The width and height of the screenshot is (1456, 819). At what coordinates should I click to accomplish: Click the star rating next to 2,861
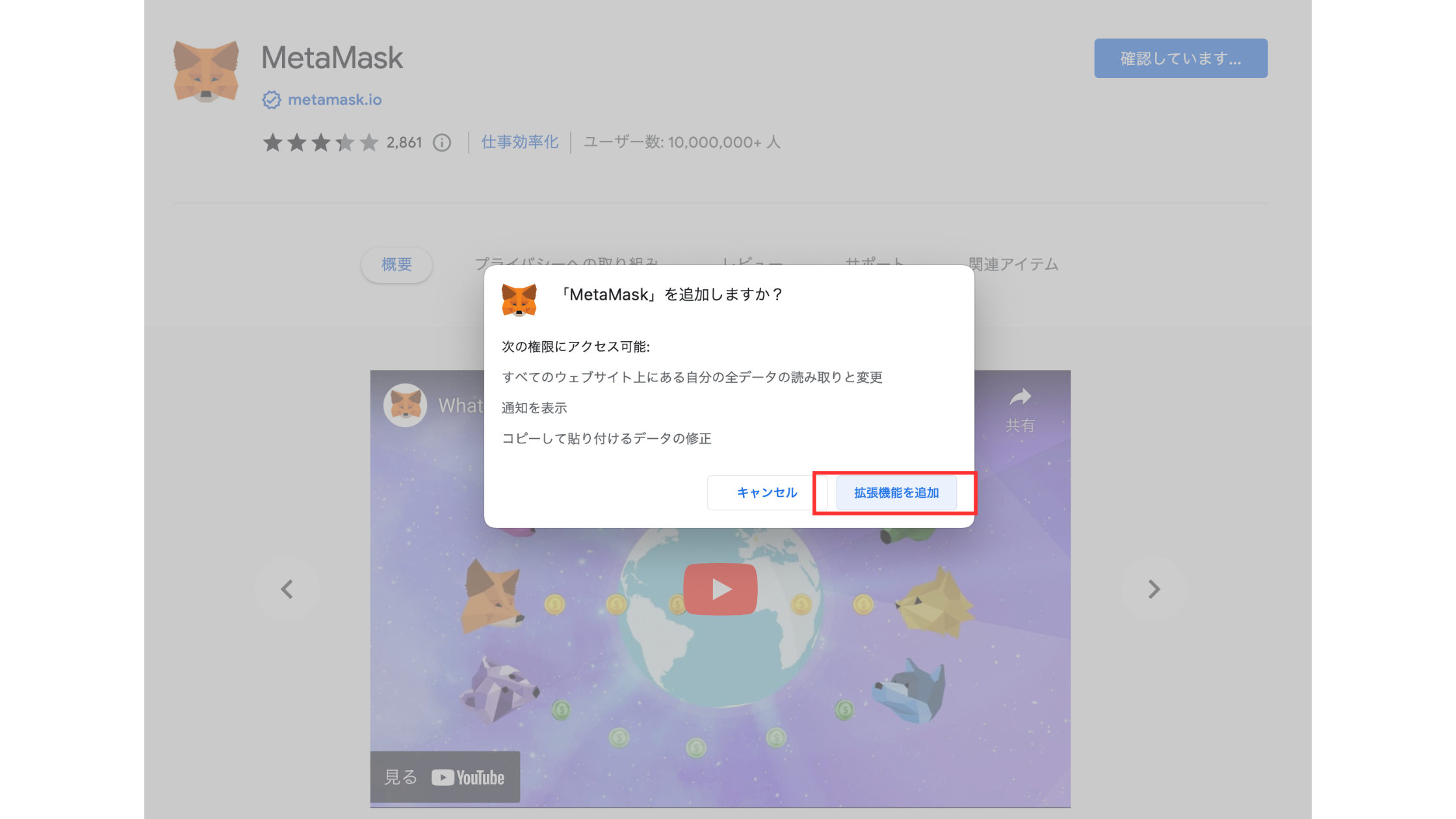point(320,142)
